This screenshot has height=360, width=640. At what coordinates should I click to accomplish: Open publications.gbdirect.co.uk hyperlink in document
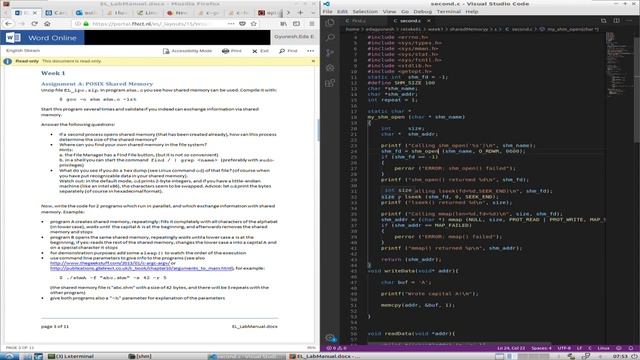click(x=142, y=269)
